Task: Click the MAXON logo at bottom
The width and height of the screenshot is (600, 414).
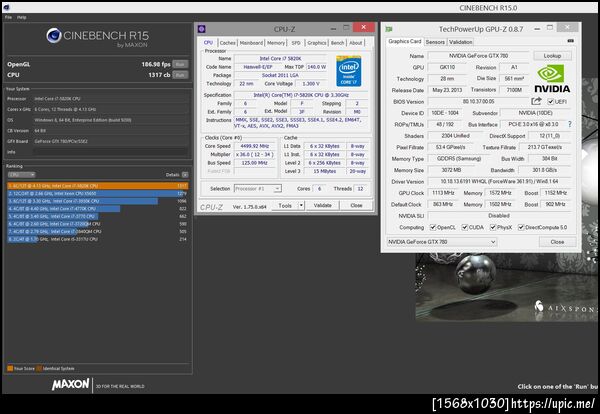Action: [70, 384]
